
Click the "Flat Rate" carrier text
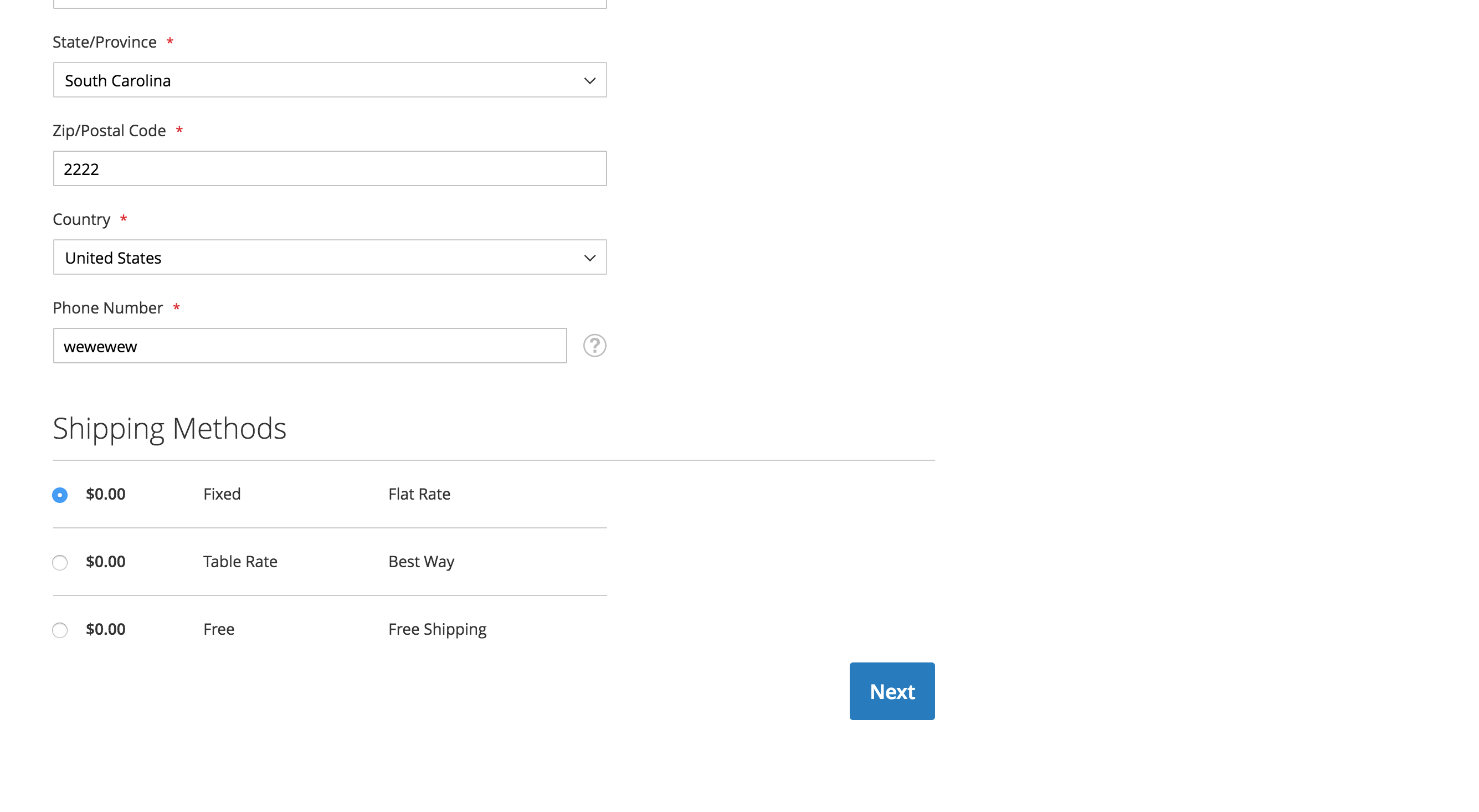pos(419,494)
